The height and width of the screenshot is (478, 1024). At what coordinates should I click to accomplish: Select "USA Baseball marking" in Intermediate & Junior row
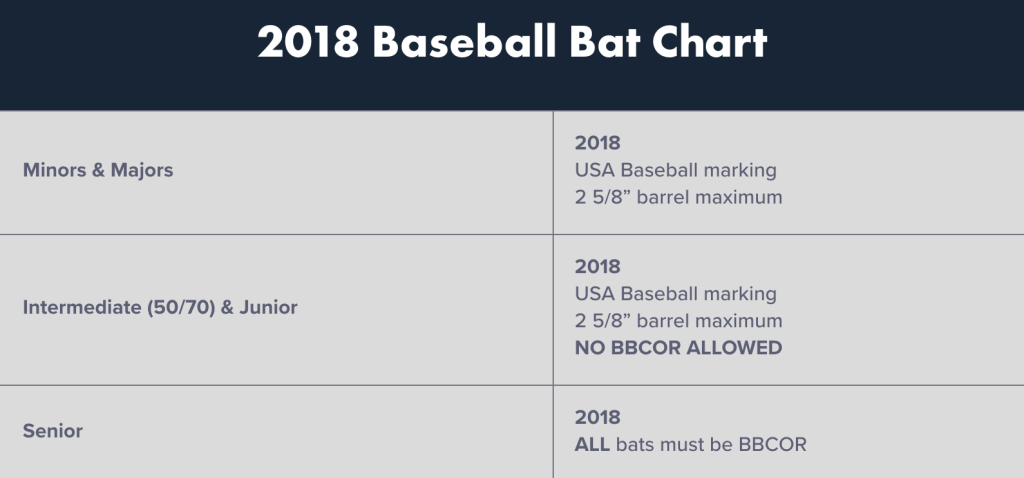tap(675, 294)
